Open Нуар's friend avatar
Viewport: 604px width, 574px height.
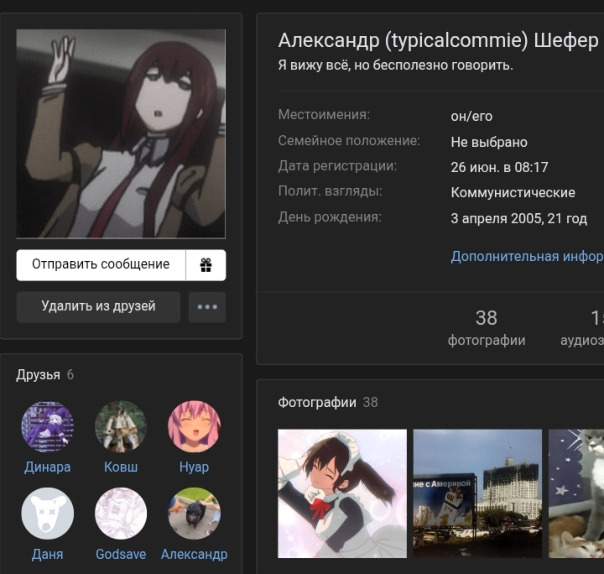coord(194,427)
